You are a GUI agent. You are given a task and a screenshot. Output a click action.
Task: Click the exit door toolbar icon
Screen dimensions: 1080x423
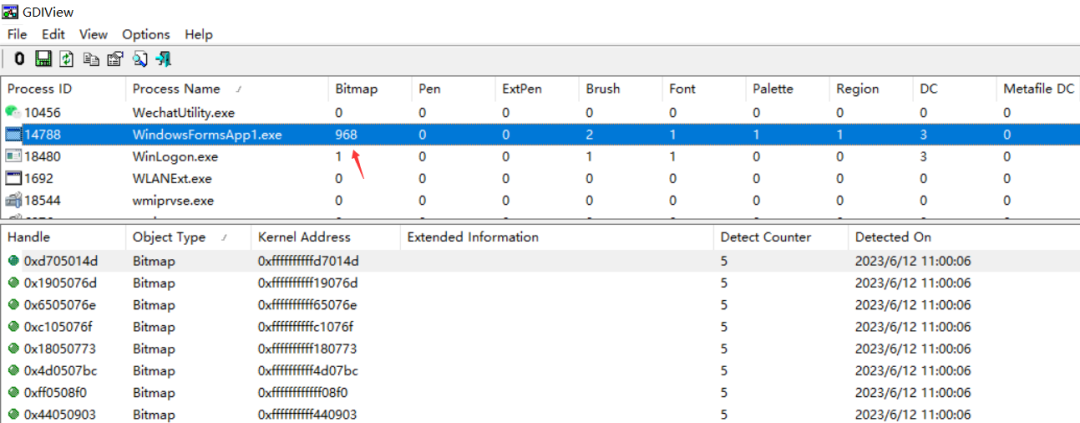tap(163, 59)
